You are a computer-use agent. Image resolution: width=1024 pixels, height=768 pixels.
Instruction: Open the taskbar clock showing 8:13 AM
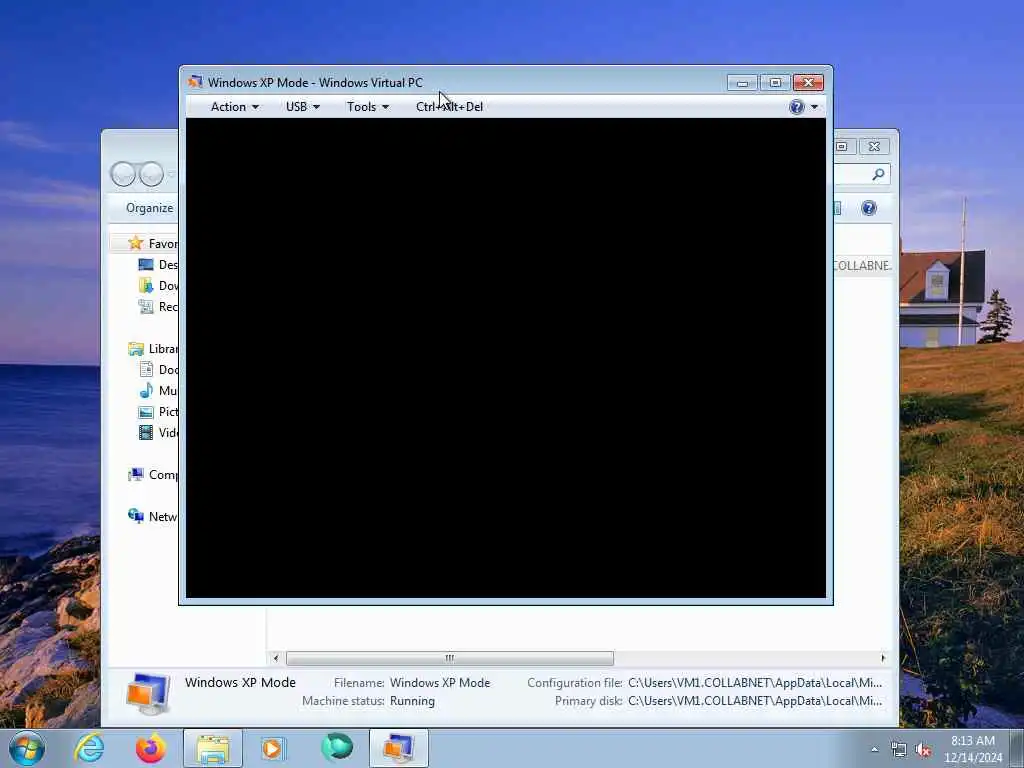pyautogui.click(x=972, y=749)
